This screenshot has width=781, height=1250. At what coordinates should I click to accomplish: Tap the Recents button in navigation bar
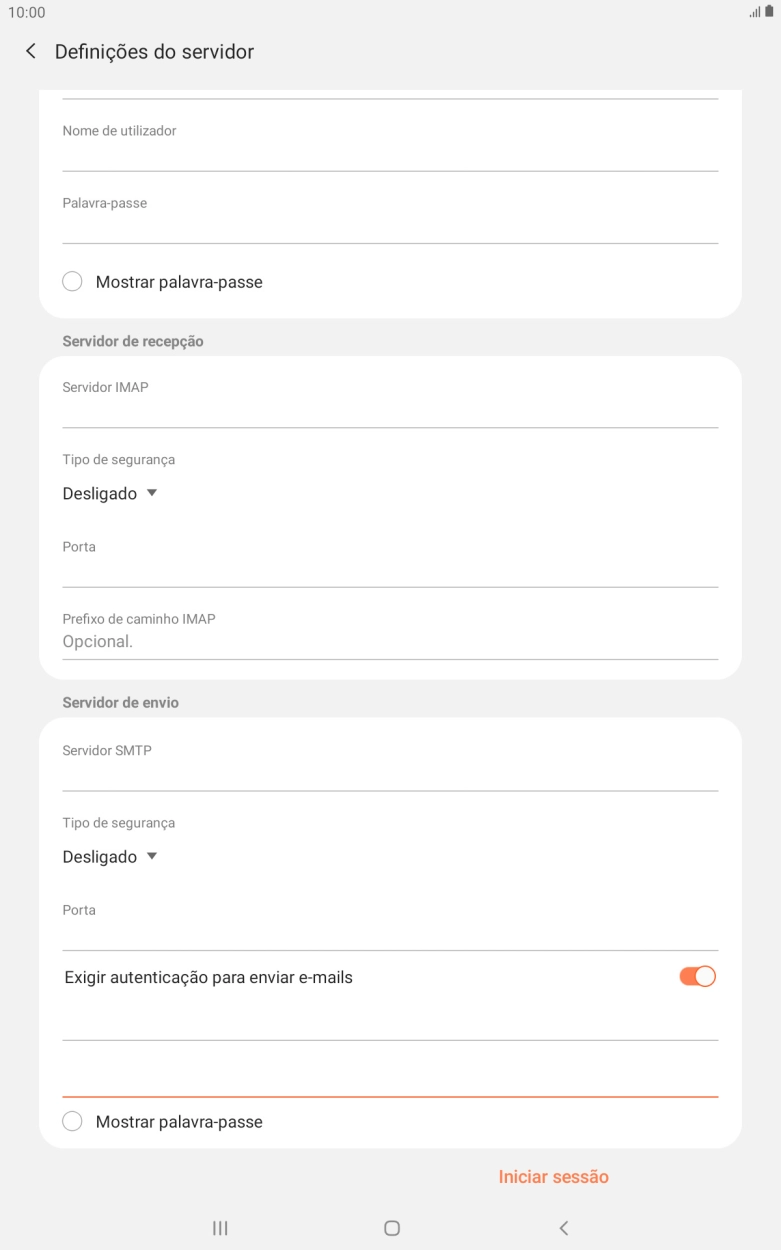[x=219, y=1227]
